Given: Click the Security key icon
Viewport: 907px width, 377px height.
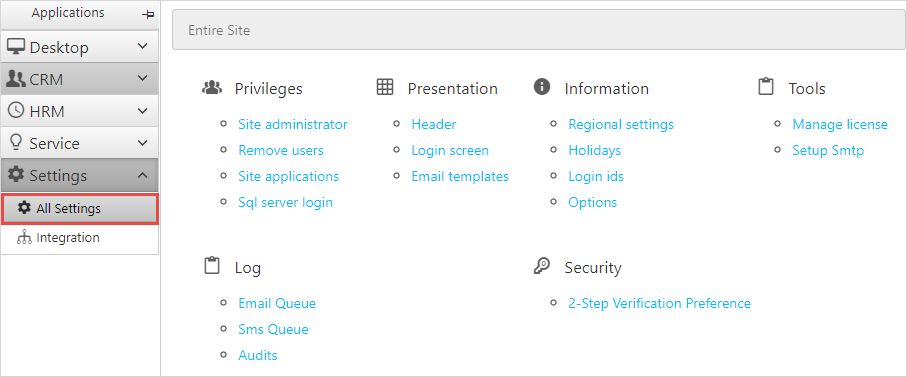Looking at the screenshot, I should click(541, 266).
